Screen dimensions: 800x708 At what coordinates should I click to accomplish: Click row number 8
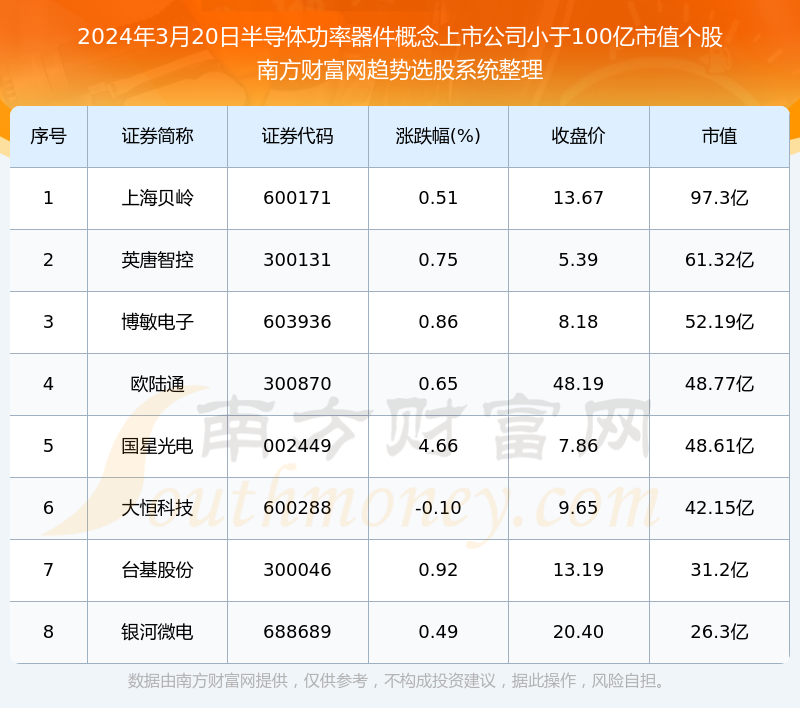pyautogui.click(x=48, y=632)
